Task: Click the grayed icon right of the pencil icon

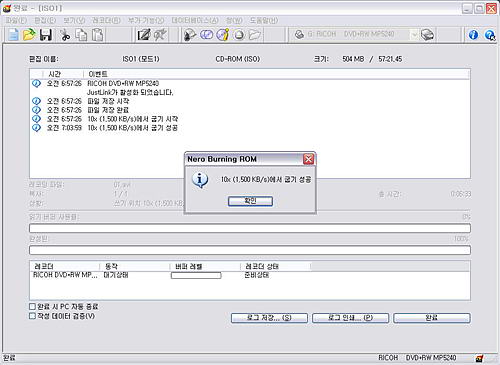Action: [x=160, y=35]
